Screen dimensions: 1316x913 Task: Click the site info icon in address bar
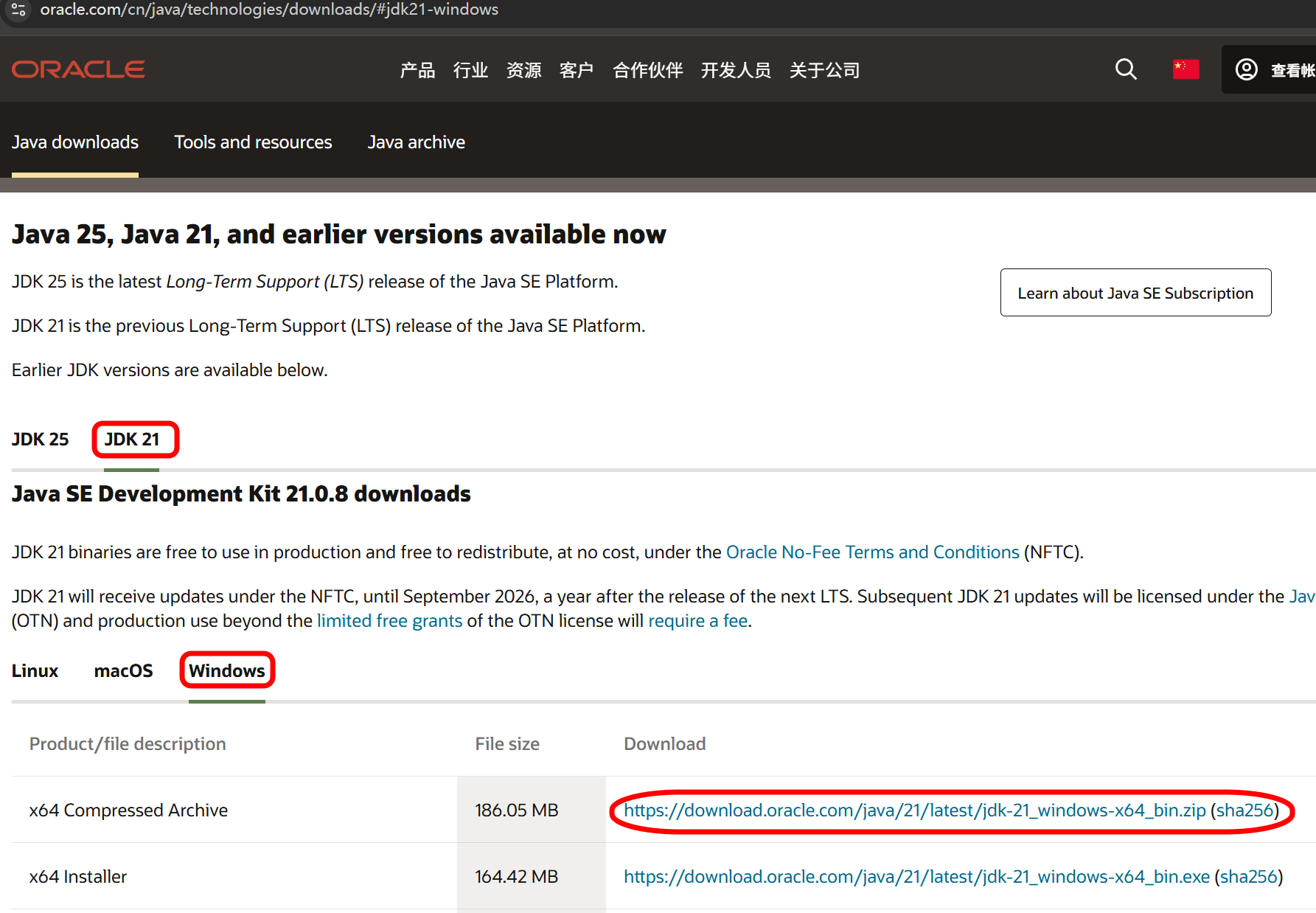pyautogui.click(x=19, y=10)
